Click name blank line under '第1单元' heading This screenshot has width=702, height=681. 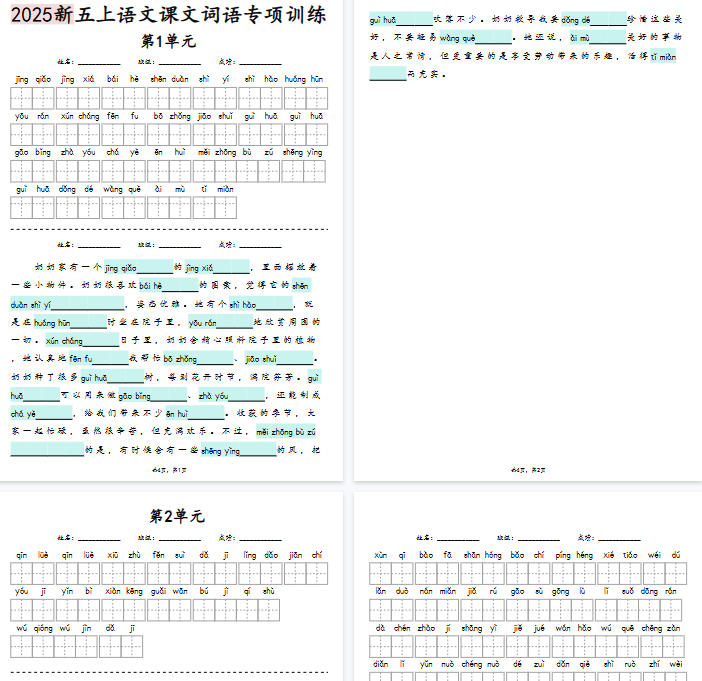[99, 62]
